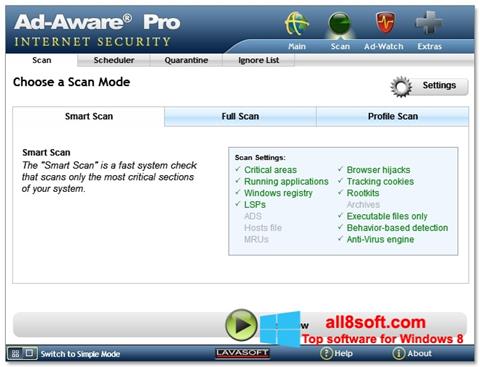Click the About info icon
The image size is (480, 367).
tap(399, 353)
